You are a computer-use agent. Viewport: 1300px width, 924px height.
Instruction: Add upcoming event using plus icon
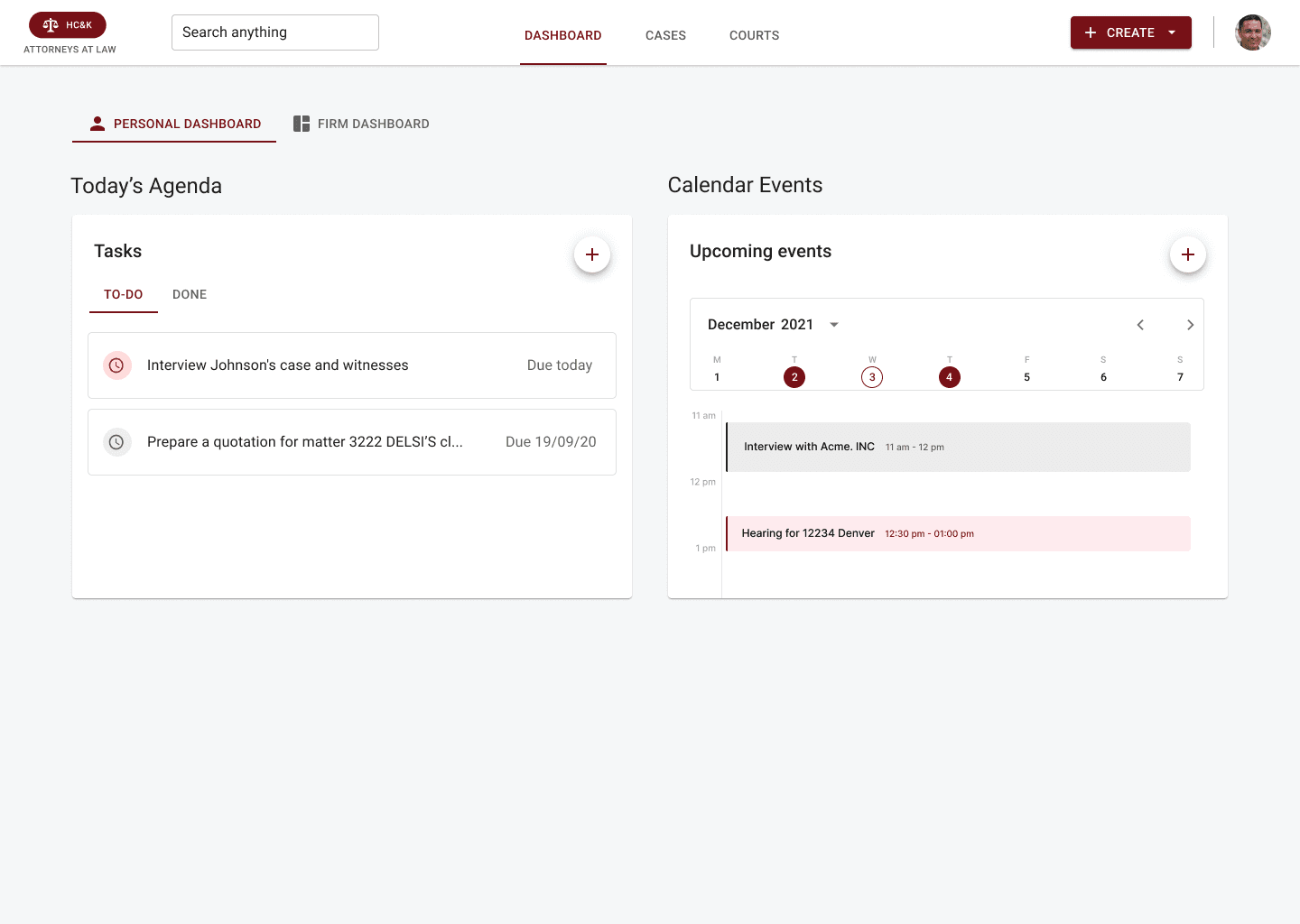click(1187, 254)
